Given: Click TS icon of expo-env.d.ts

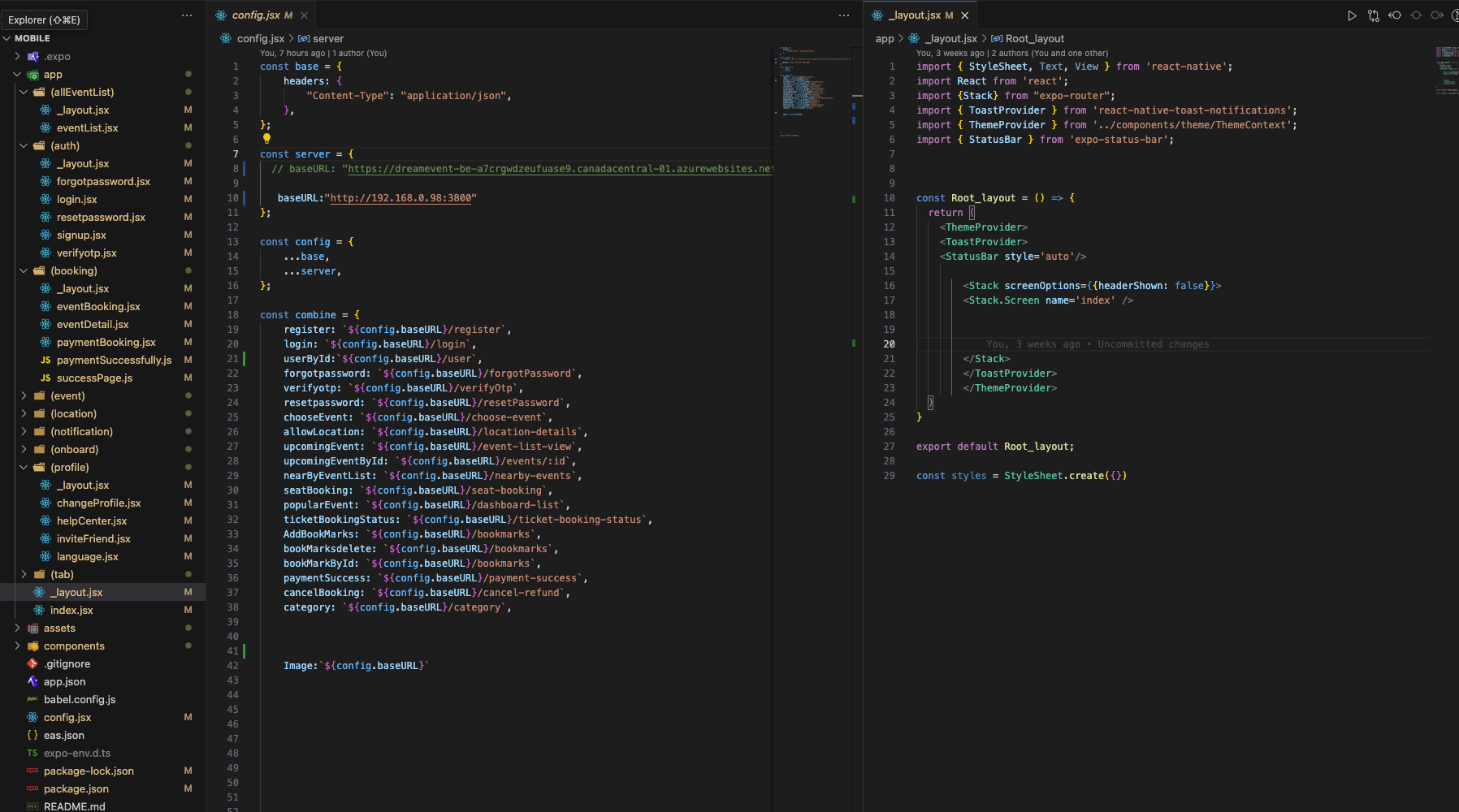Looking at the screenshot, I should point(32,753).
